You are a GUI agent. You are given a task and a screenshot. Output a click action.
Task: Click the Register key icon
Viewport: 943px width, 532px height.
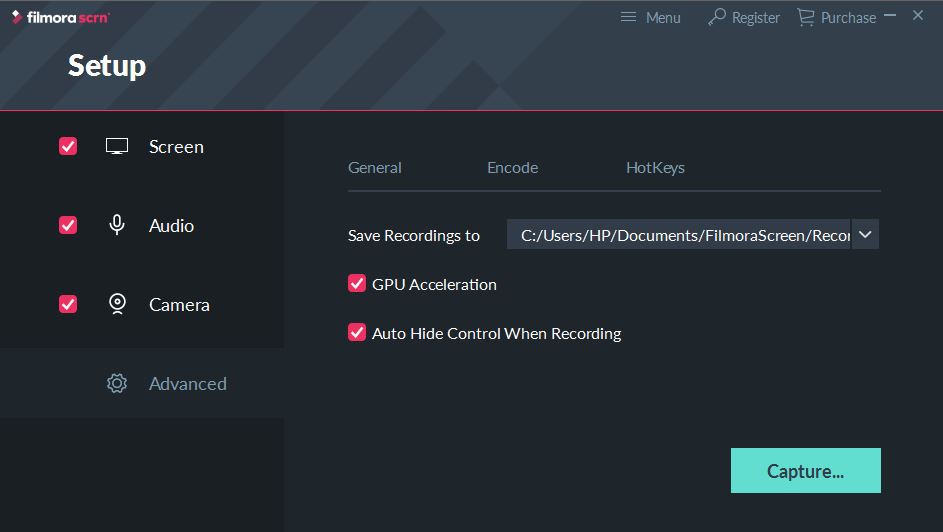[x=717, y=17]
